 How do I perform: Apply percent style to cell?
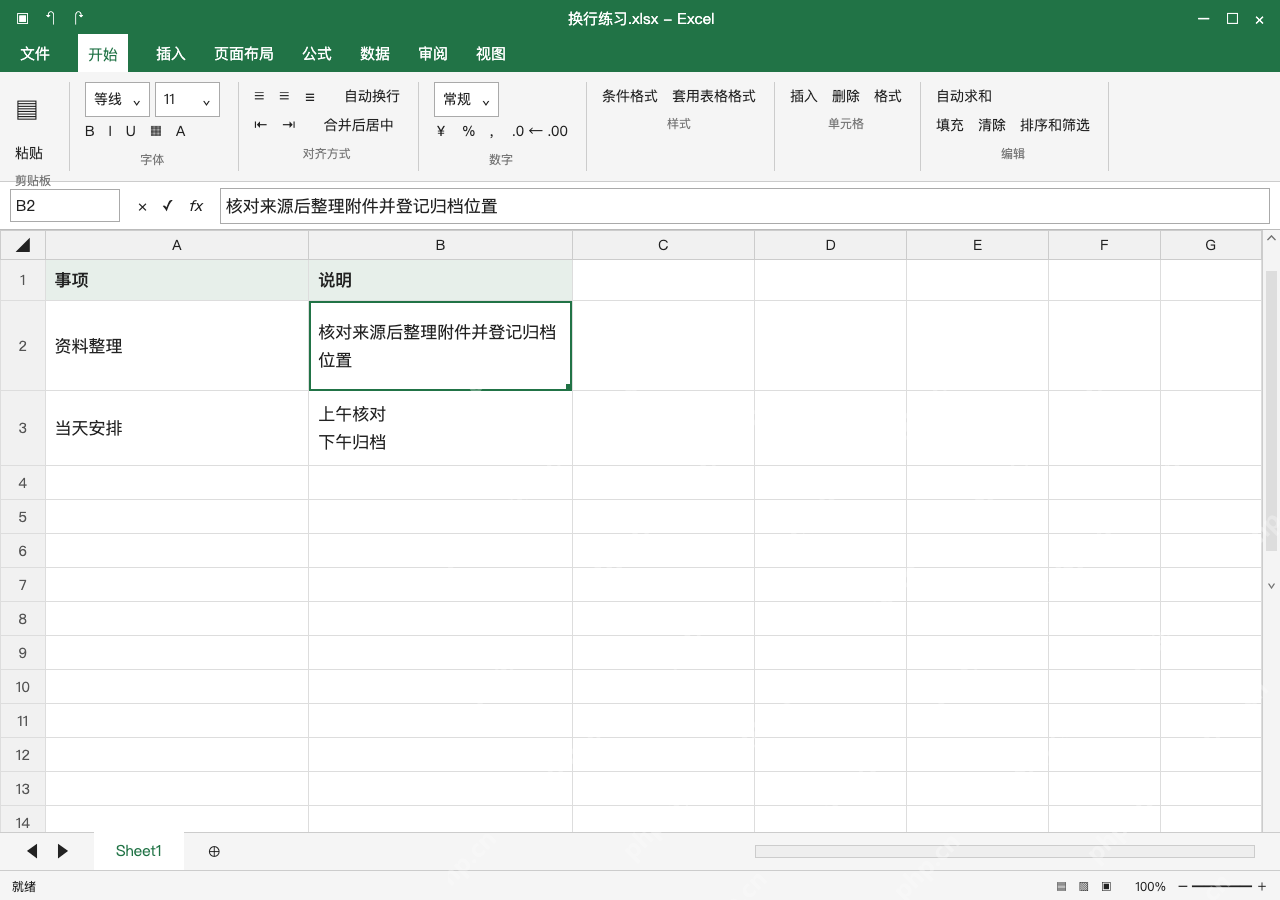[468, 131]
